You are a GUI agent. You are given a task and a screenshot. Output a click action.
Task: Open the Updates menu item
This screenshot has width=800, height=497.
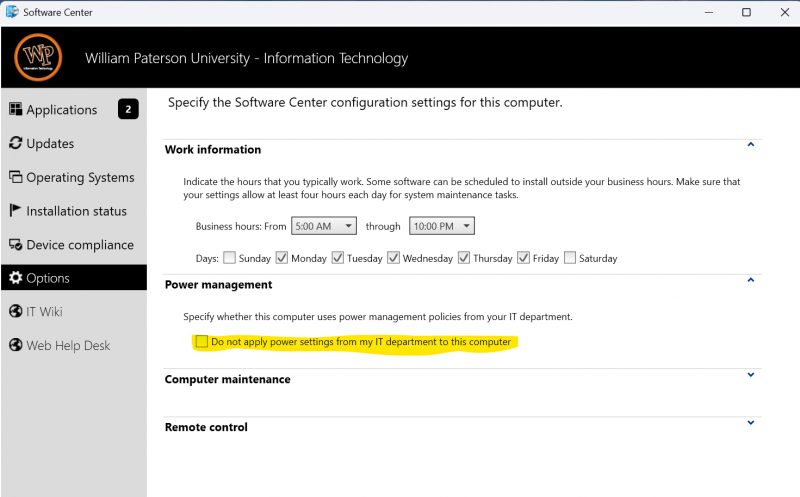point(50,144)
